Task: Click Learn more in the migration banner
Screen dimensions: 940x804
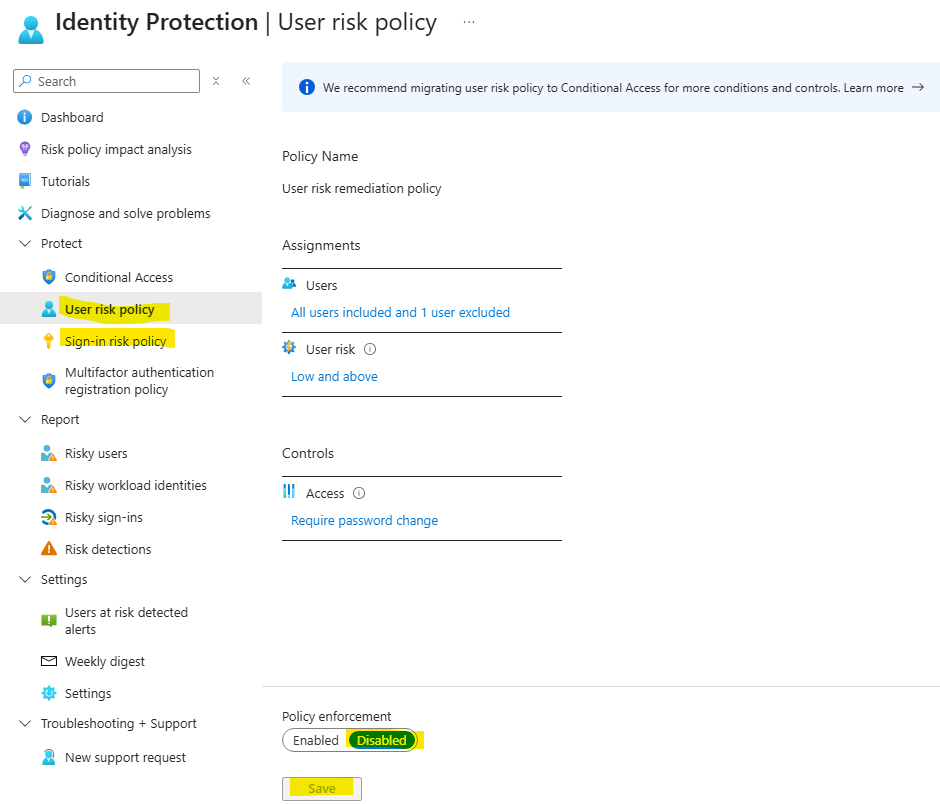Action: point(873,88)
